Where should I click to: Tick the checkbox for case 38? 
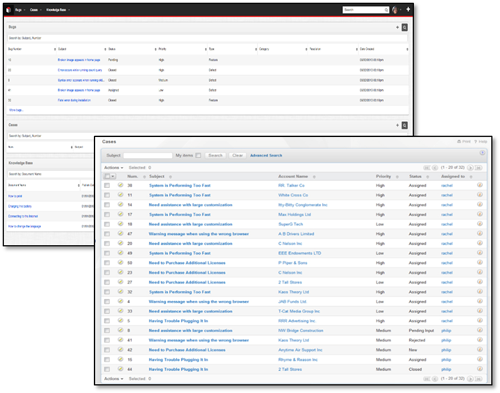coord(107,185)
